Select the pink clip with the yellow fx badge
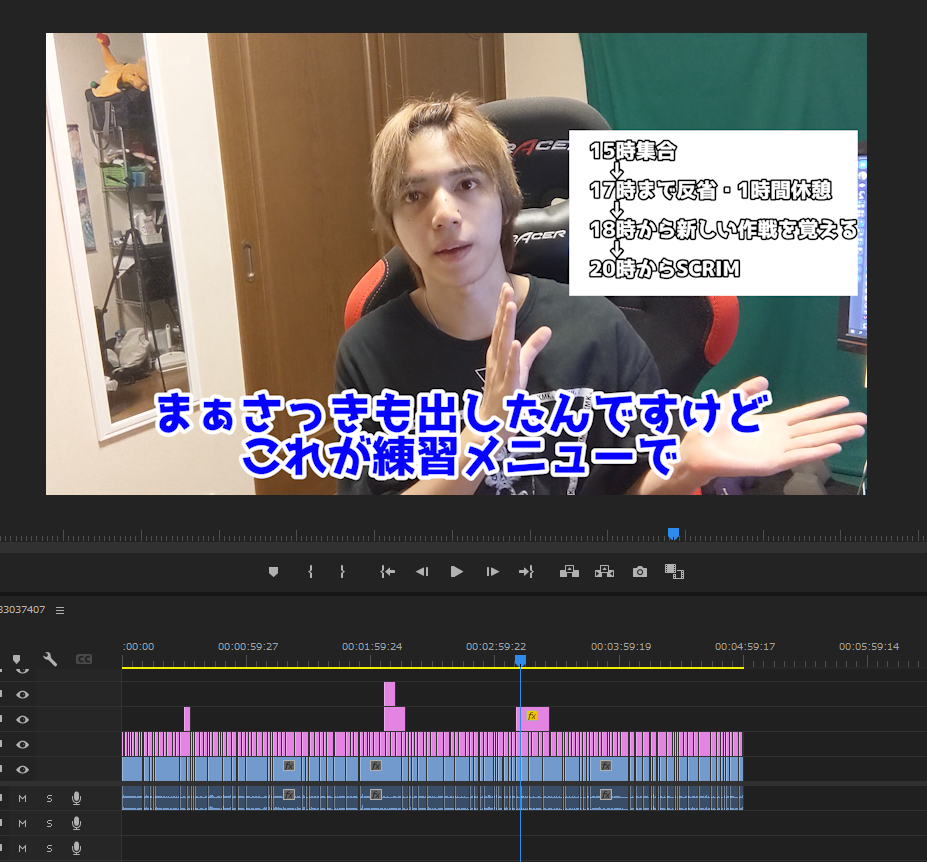 coord(533,719)
